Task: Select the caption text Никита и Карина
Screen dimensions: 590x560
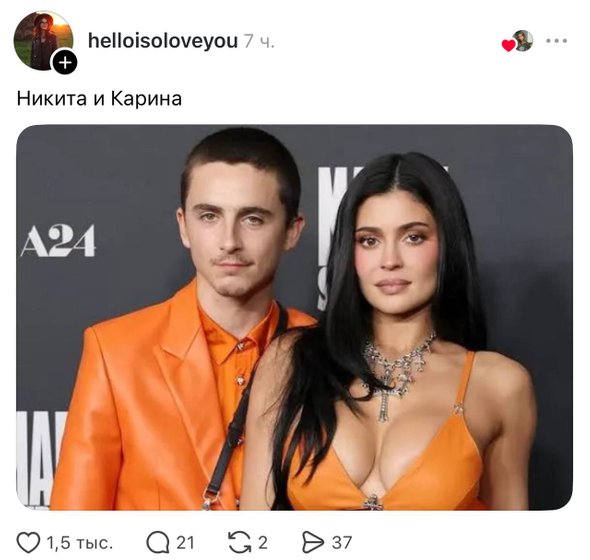Action: (x=99, y=99)
